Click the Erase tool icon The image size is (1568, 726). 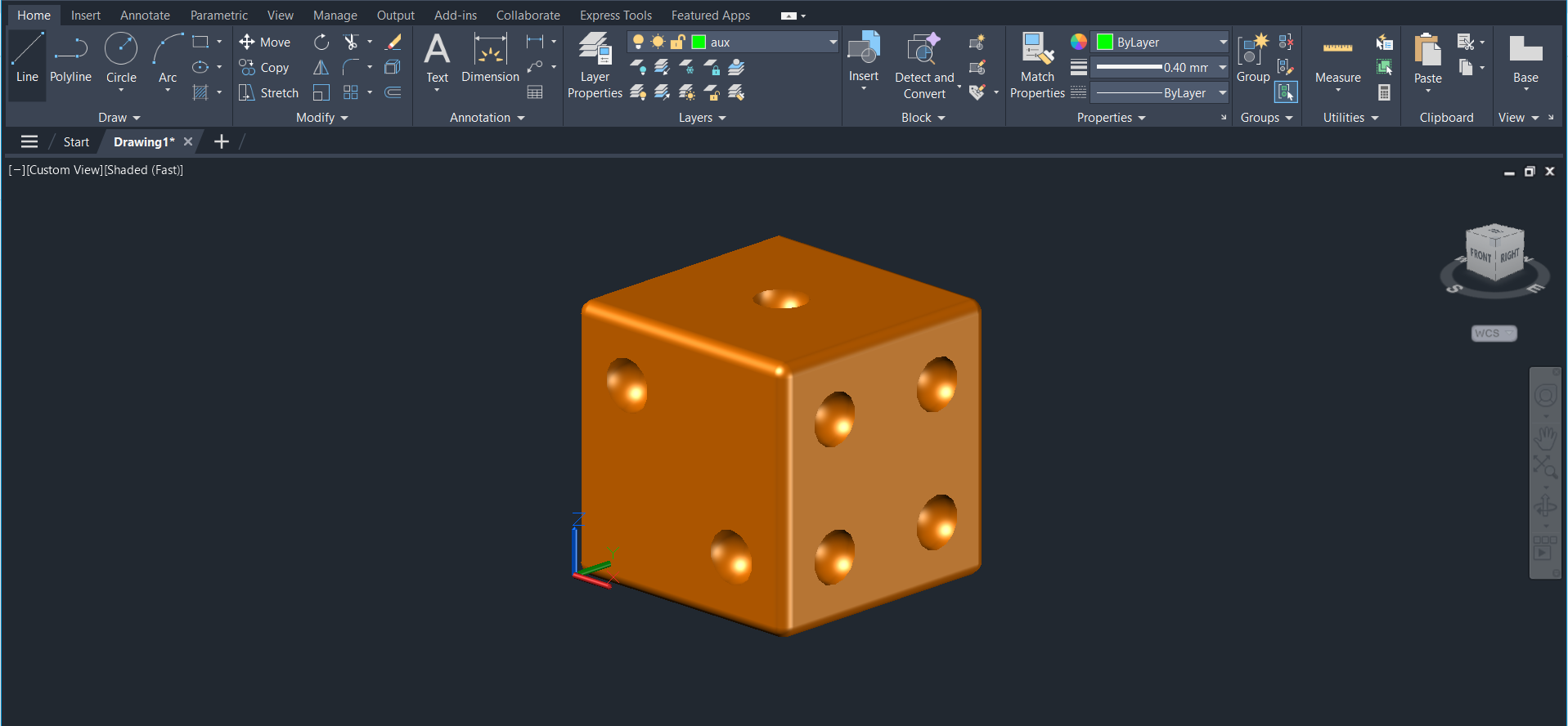point(393,42)
